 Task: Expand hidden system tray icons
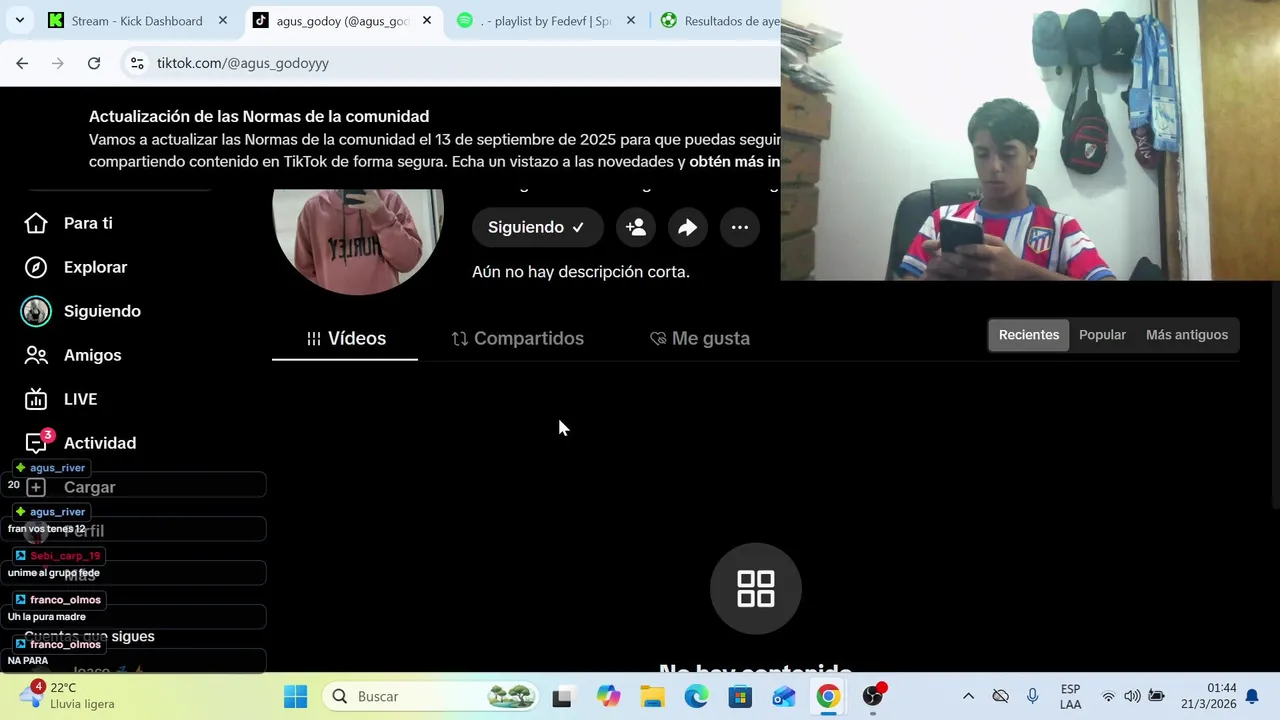[968, 696]
